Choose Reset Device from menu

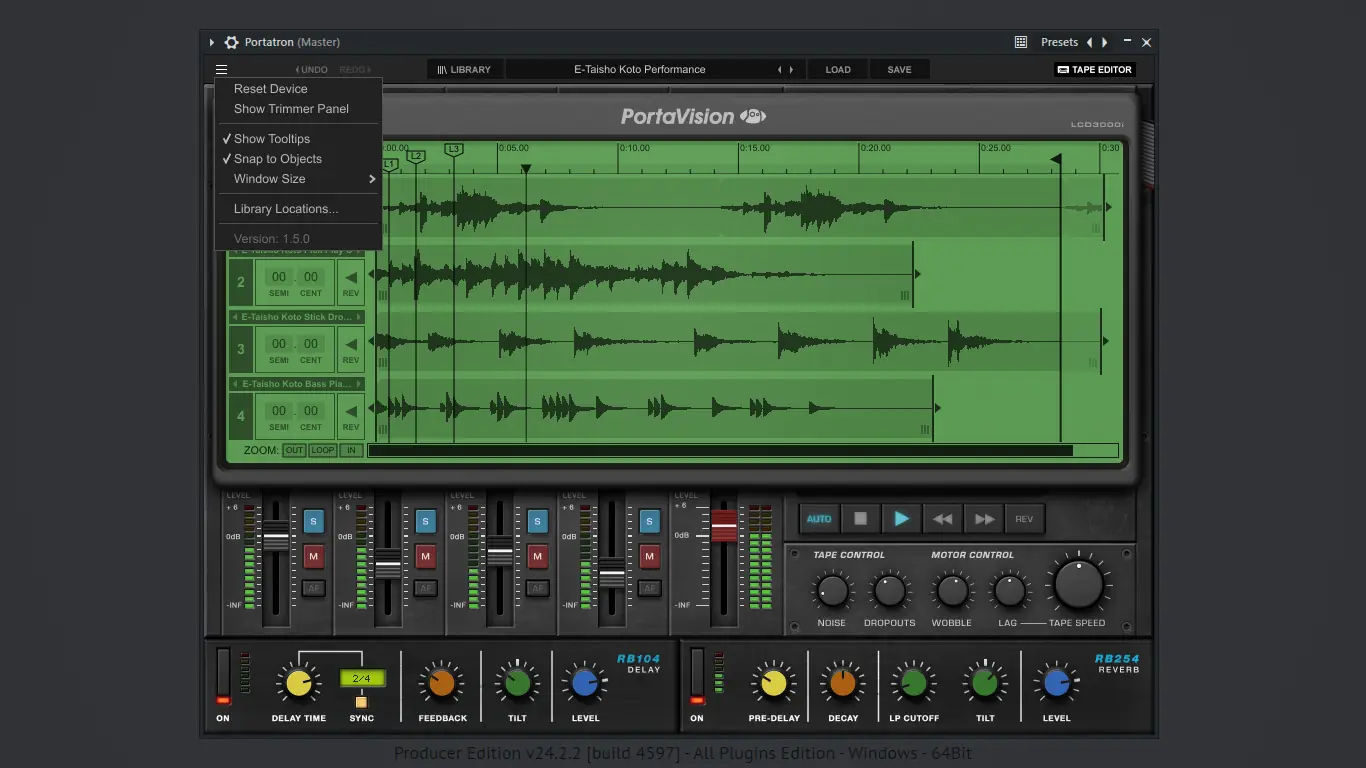[270, 89]
